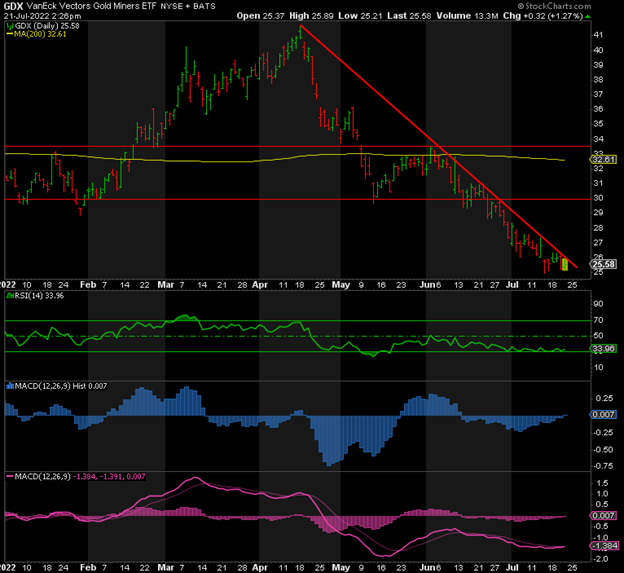Screen dimensions: 624x573
Task: Click the green 33.96 RSI value tag
Action: pyautogui.click(x=603, y=349)
